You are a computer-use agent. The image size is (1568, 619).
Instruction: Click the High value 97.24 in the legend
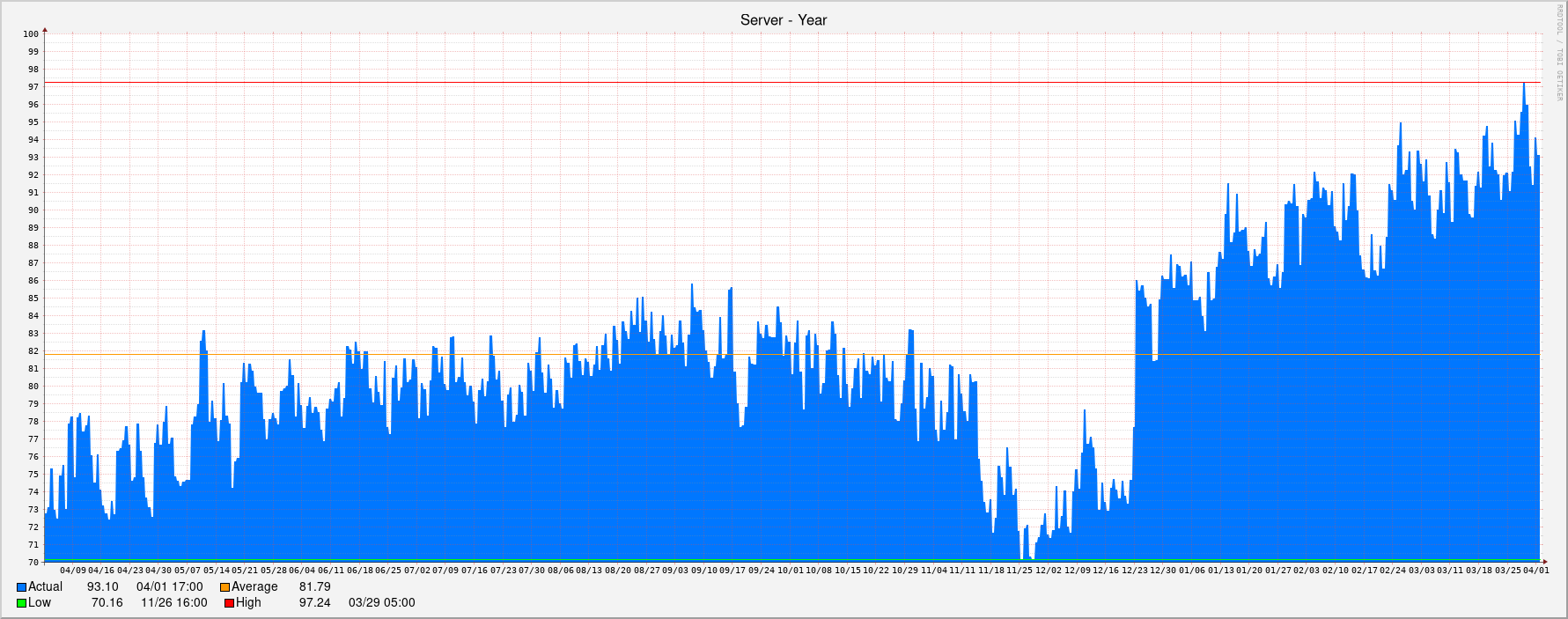(x=314, y=603)
